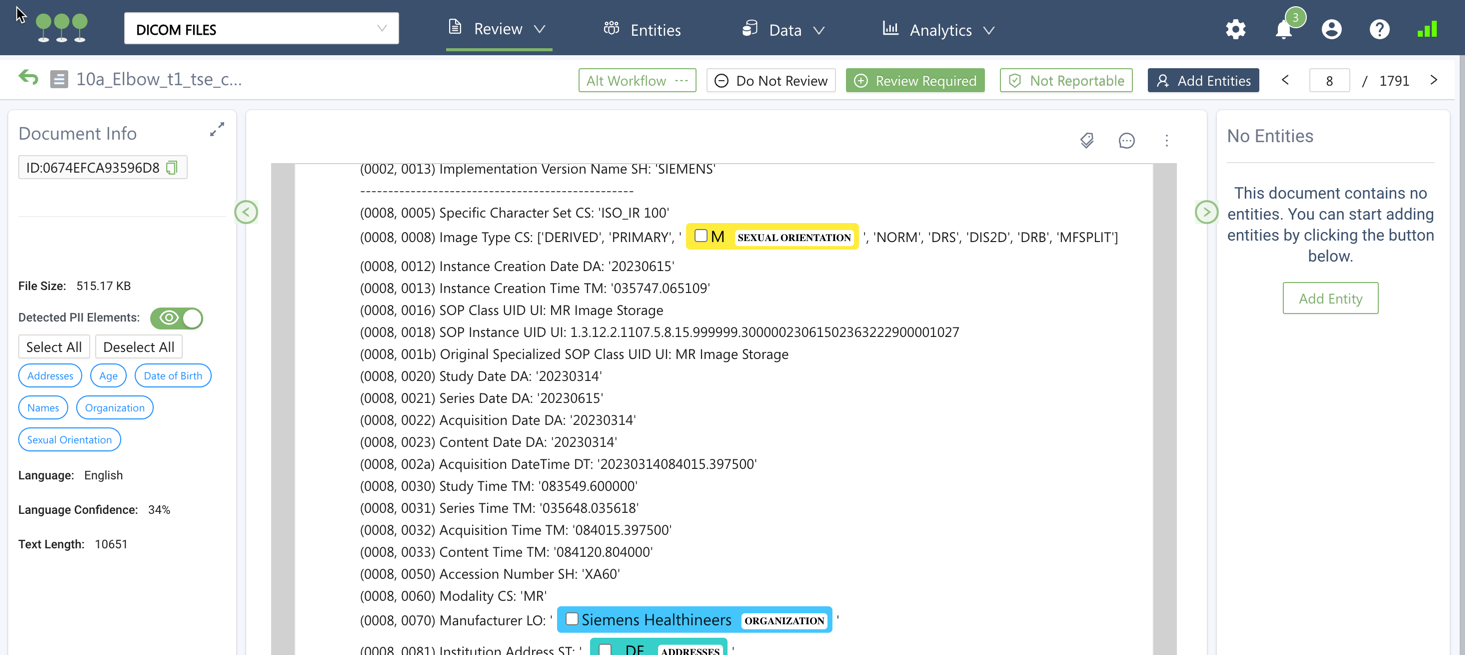
Task: Open the user account profile icon
Action: point(1331,30)
